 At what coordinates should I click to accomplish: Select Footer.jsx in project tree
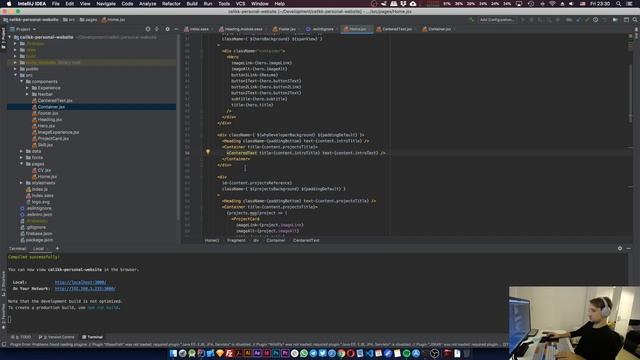[48, 113]
